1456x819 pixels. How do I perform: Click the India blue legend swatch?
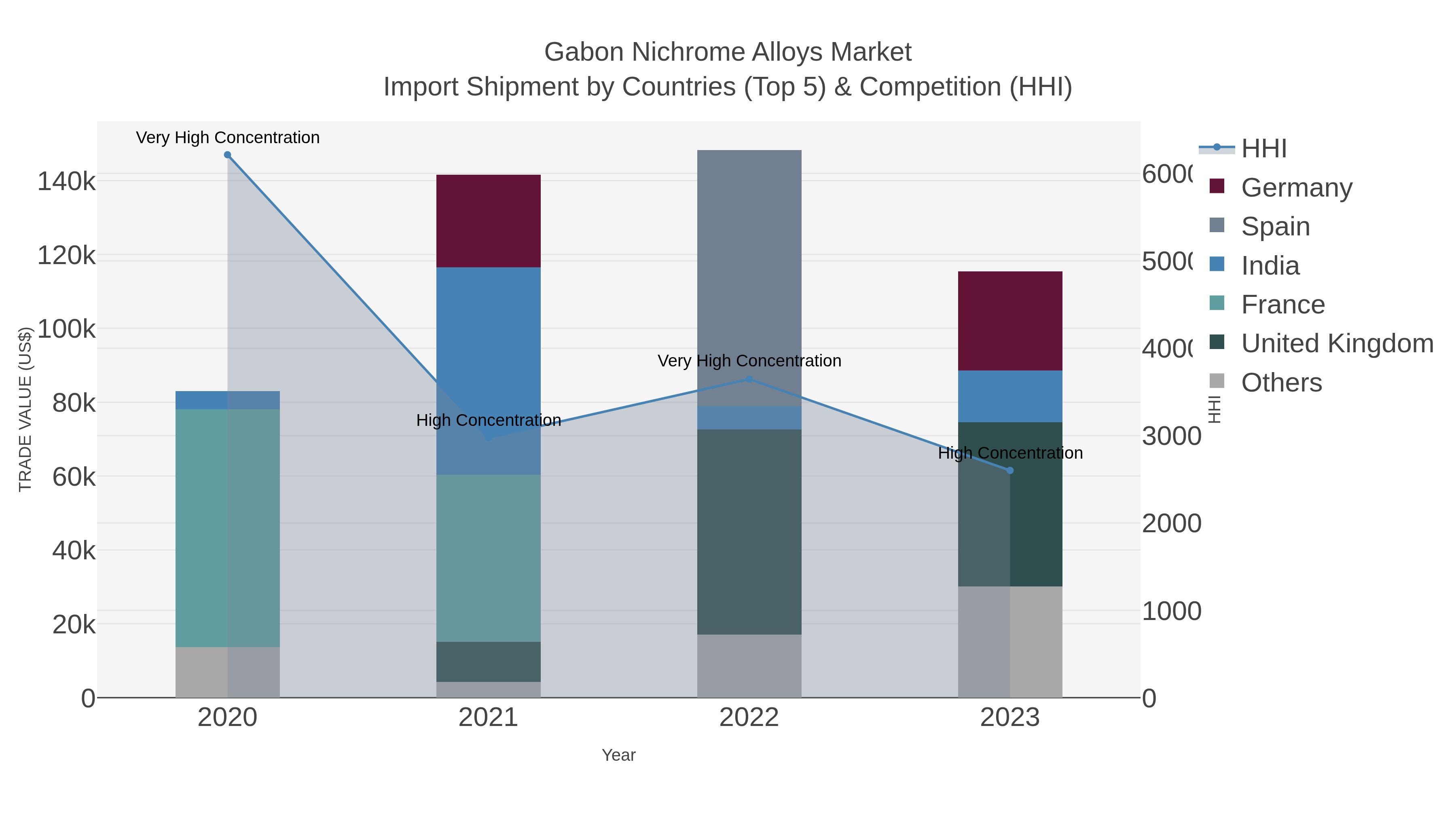point(1217,264)
